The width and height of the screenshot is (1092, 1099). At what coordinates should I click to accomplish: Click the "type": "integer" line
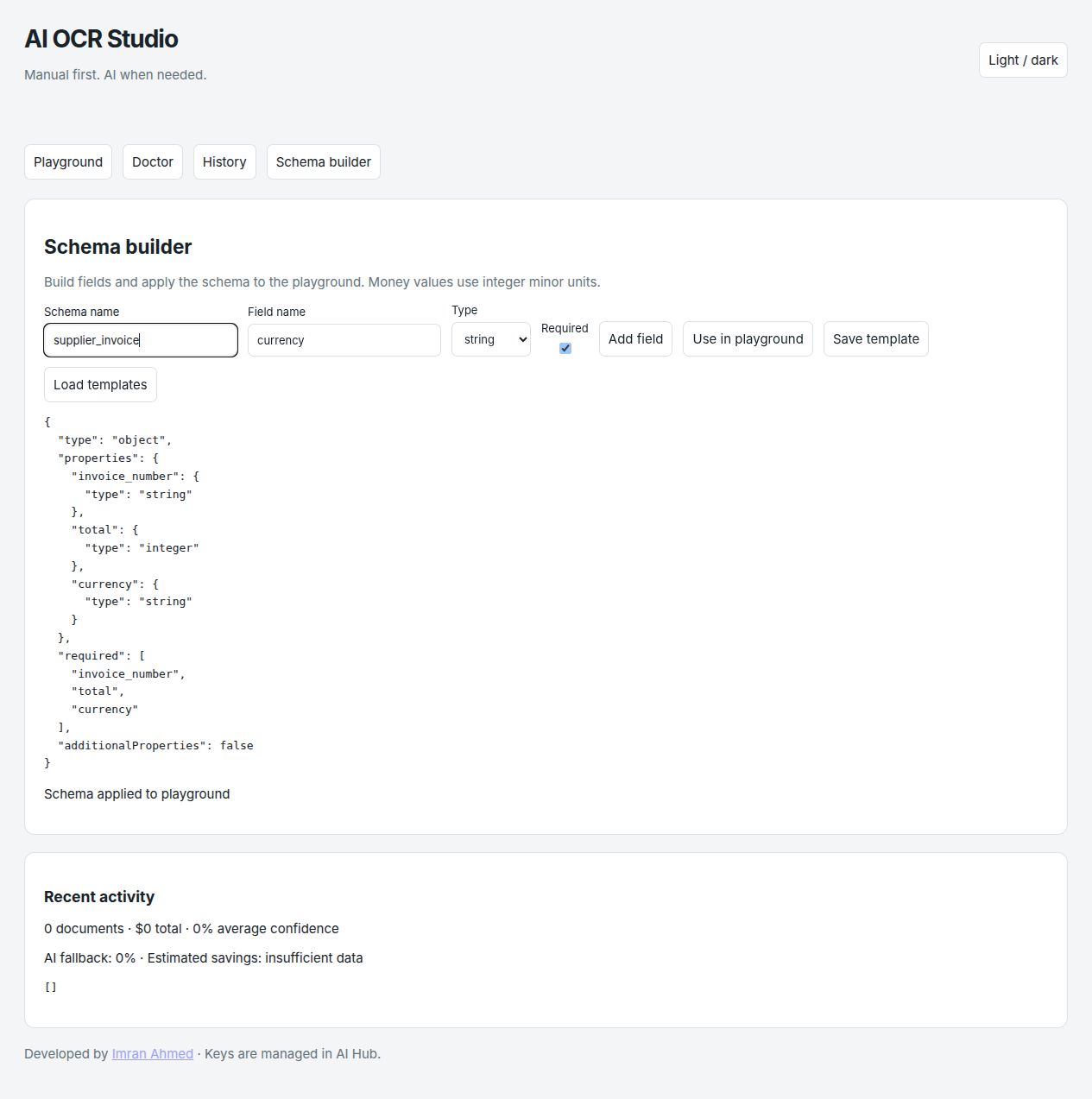(x=142, y=547)
